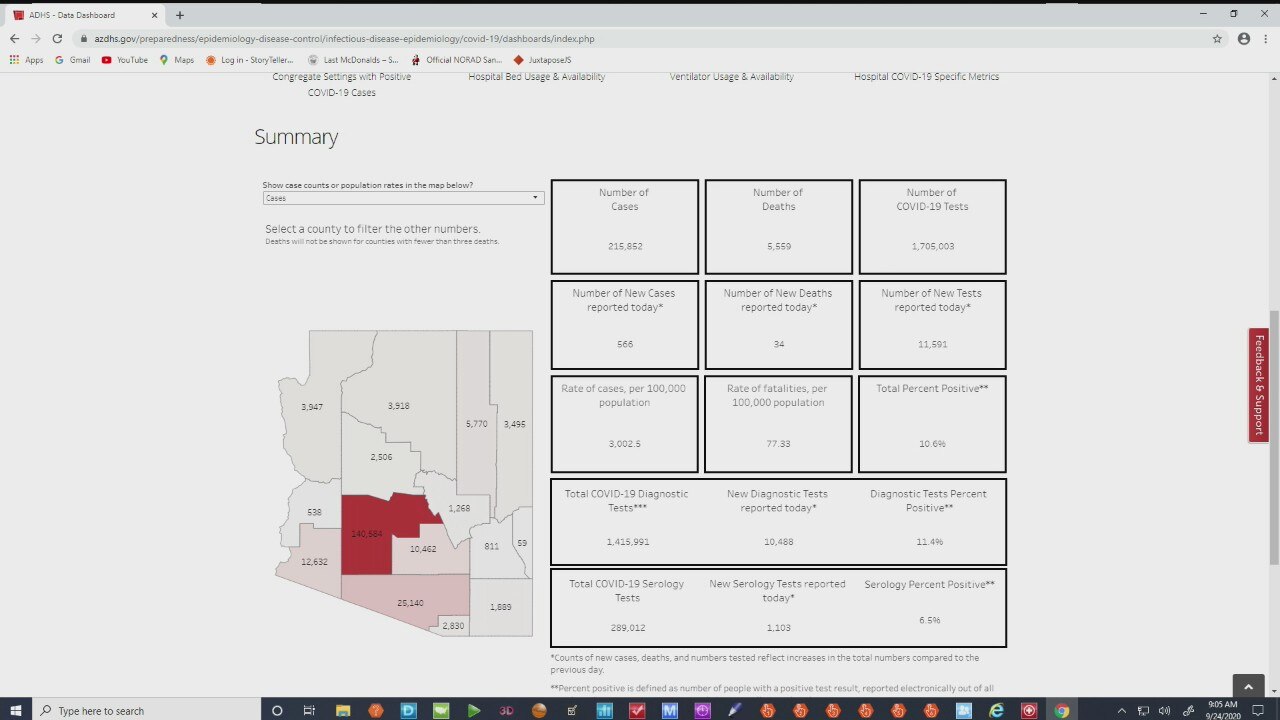
Task: Click the browser back arrow
Action: tap(14, 38)
